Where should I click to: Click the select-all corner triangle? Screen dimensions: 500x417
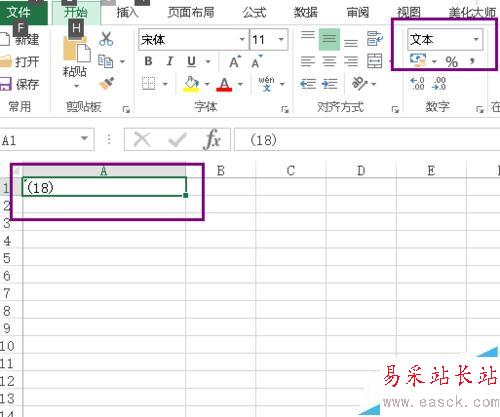[x=17, y=172]
